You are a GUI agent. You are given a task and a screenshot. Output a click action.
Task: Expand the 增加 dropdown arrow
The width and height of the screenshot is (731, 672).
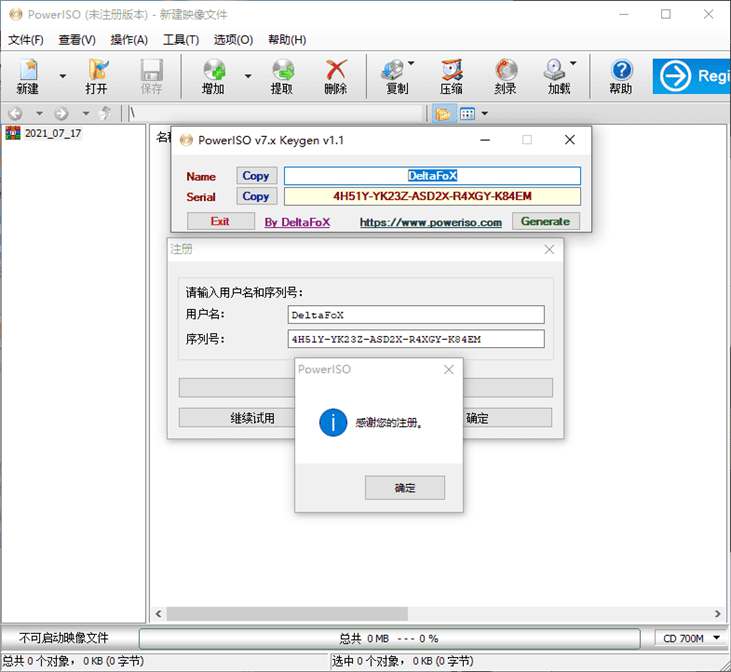coord(248,76)
